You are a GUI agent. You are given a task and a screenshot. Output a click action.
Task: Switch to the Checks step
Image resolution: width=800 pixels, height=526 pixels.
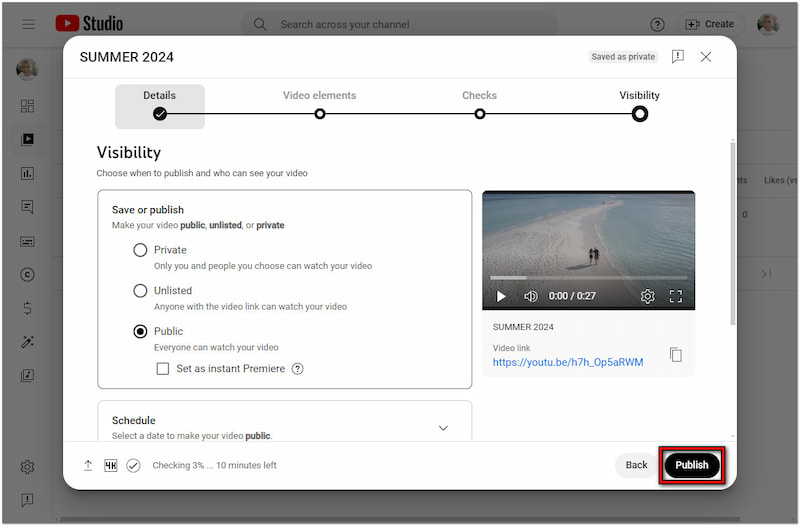[x=479, y=113]
